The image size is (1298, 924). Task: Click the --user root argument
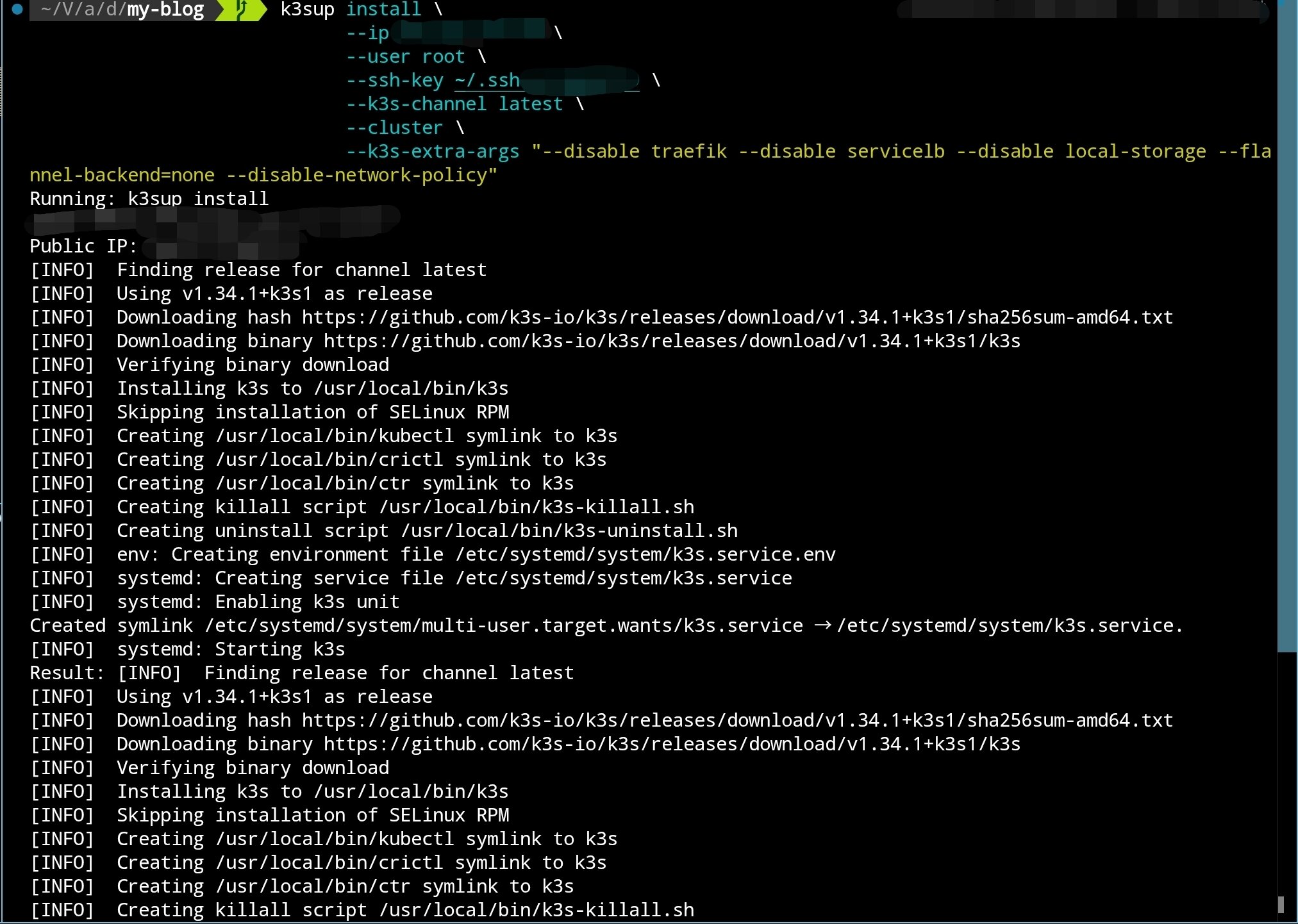pyautogui.click(x=405, y=57)
